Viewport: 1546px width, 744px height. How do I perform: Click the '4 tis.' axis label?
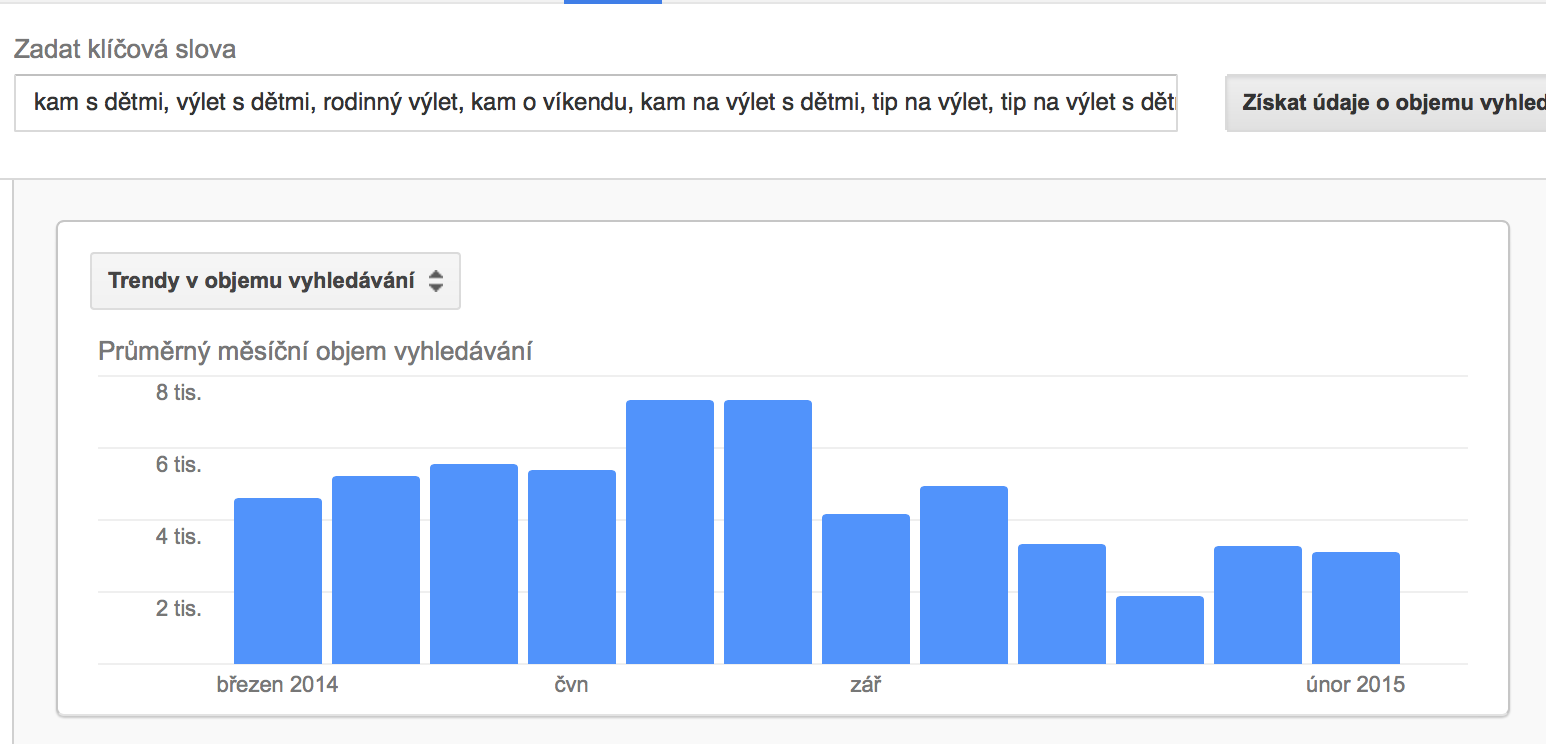(178, 537)
